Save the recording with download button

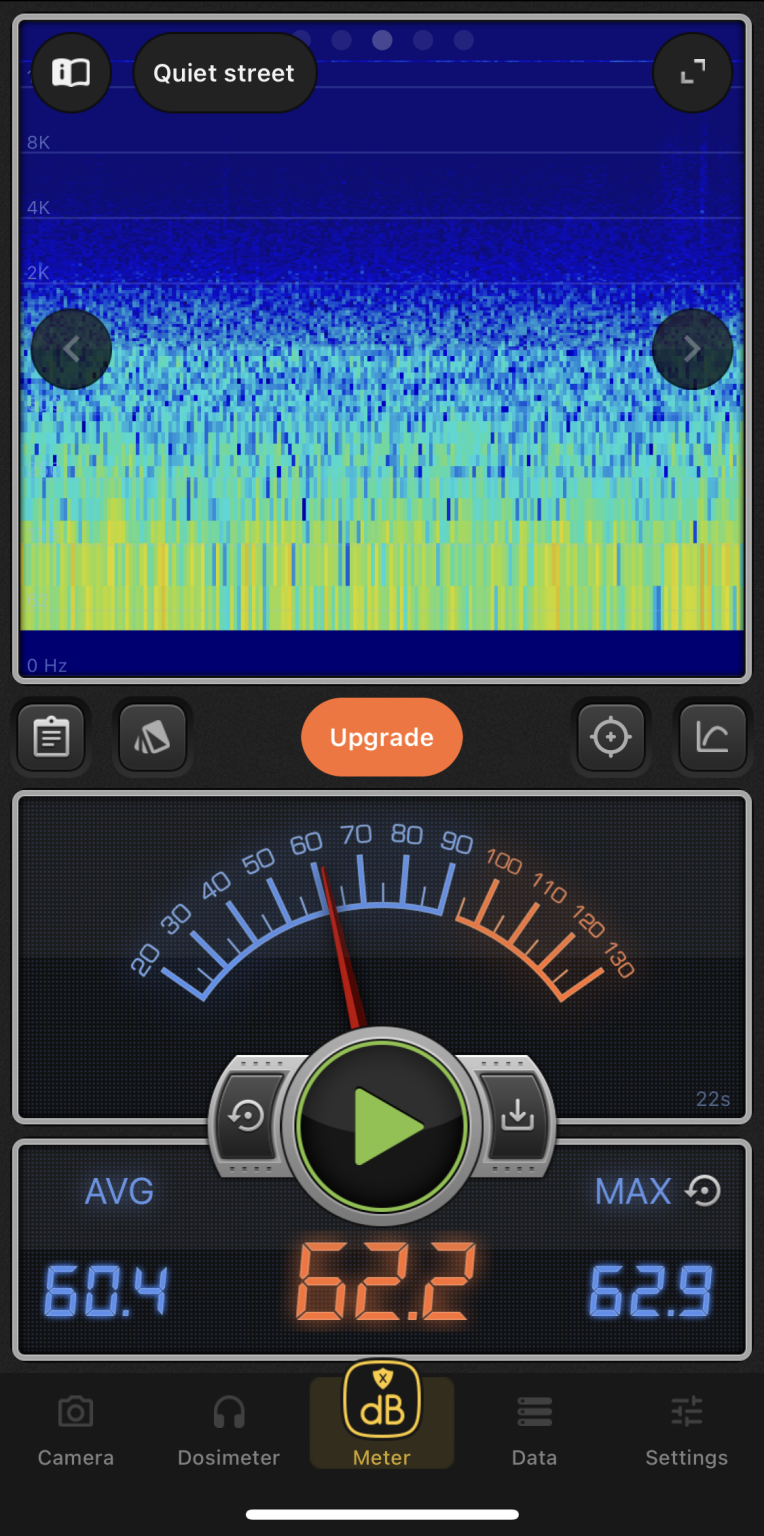(x=517, y=1116)
